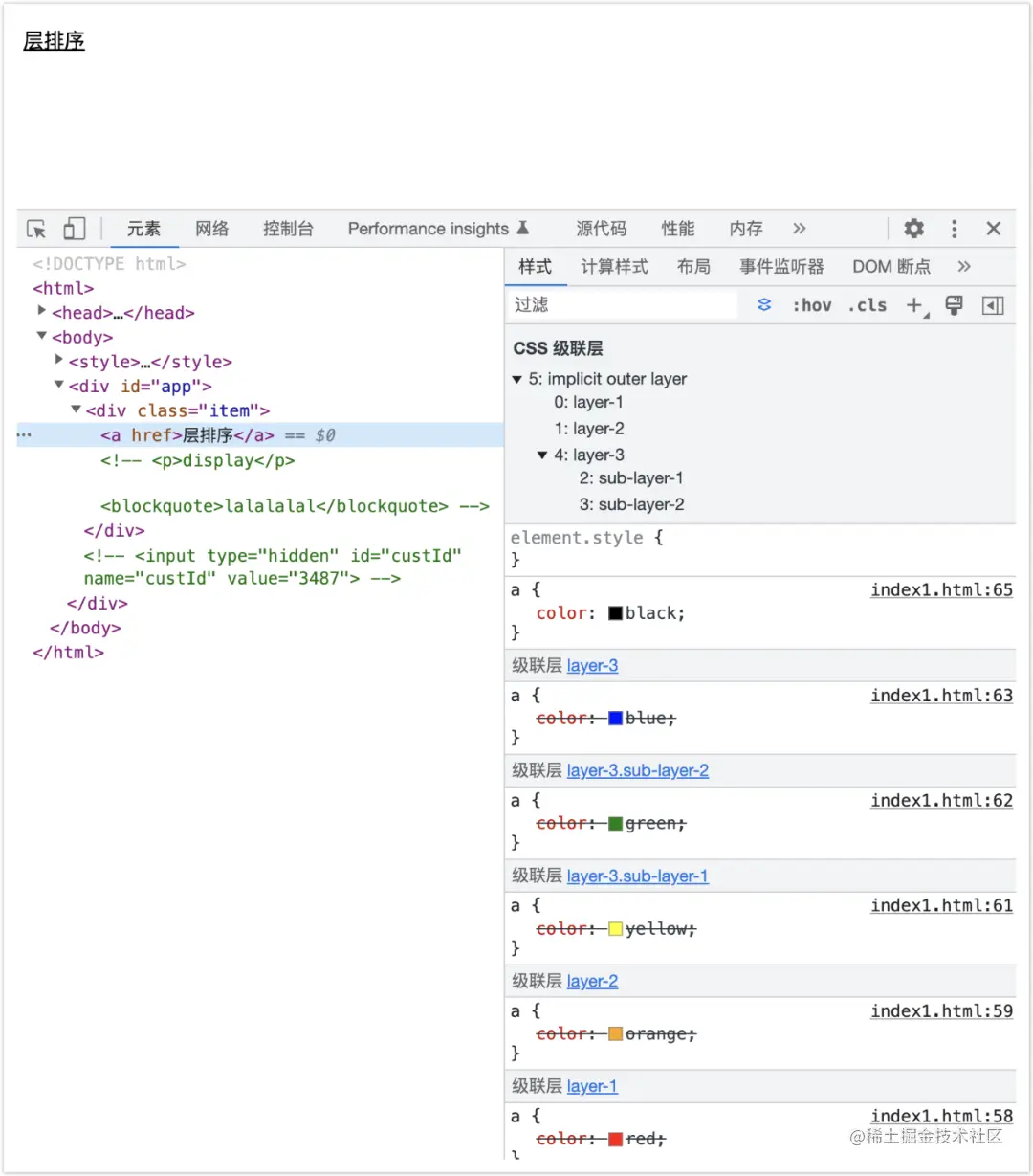Image resolution: width=1033 pixels, height=1176 pixels.
Task: Activate the inspect element picker icon
Action: (36, 229)
